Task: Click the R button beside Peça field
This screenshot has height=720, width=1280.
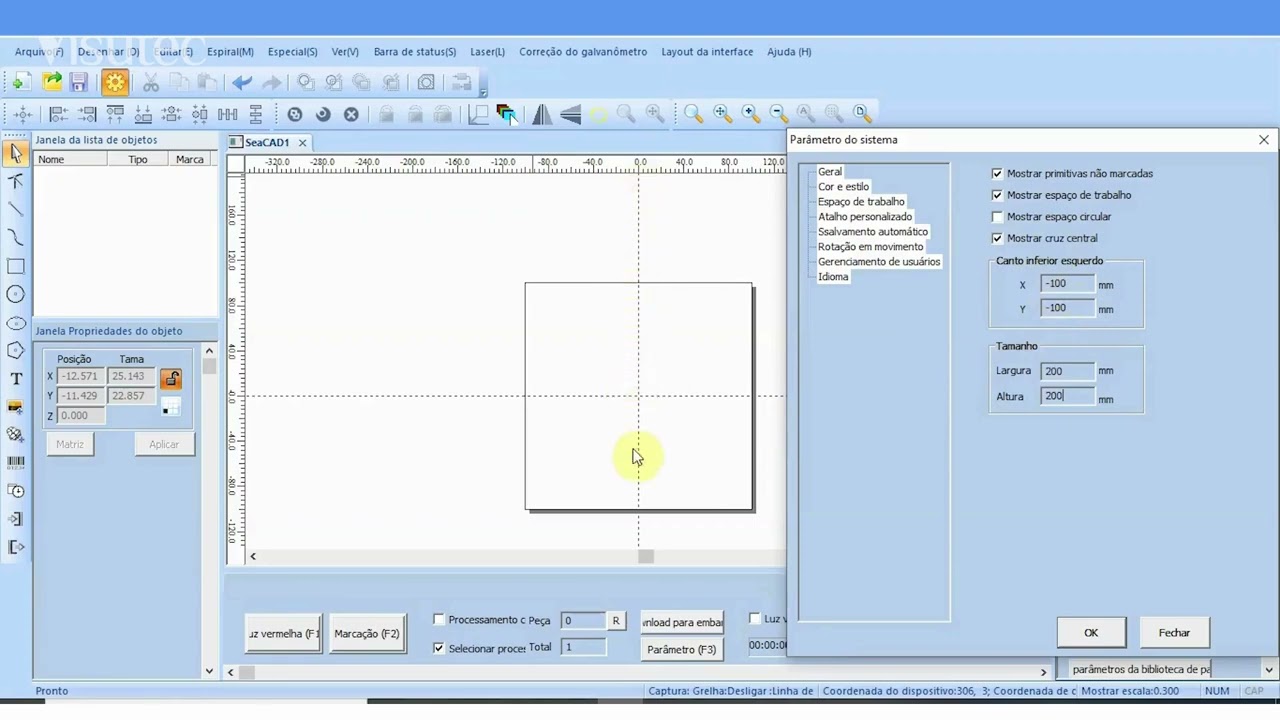Action: (616, 621)
